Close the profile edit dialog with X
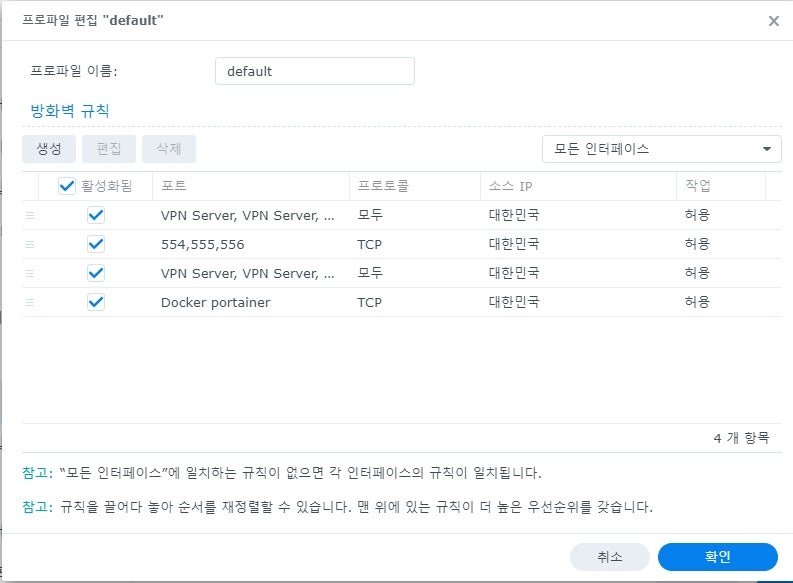 (774, 21)
